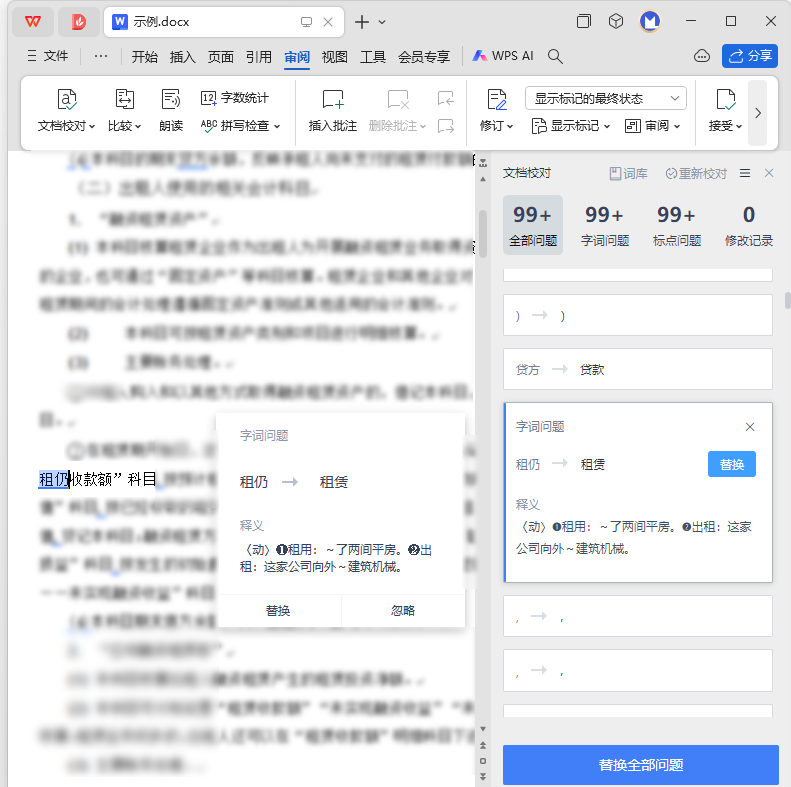This screenshot has width=791, height=787.
Task: Click the 文档校对 proofreading icon in the ribbon
Action: 66,99
